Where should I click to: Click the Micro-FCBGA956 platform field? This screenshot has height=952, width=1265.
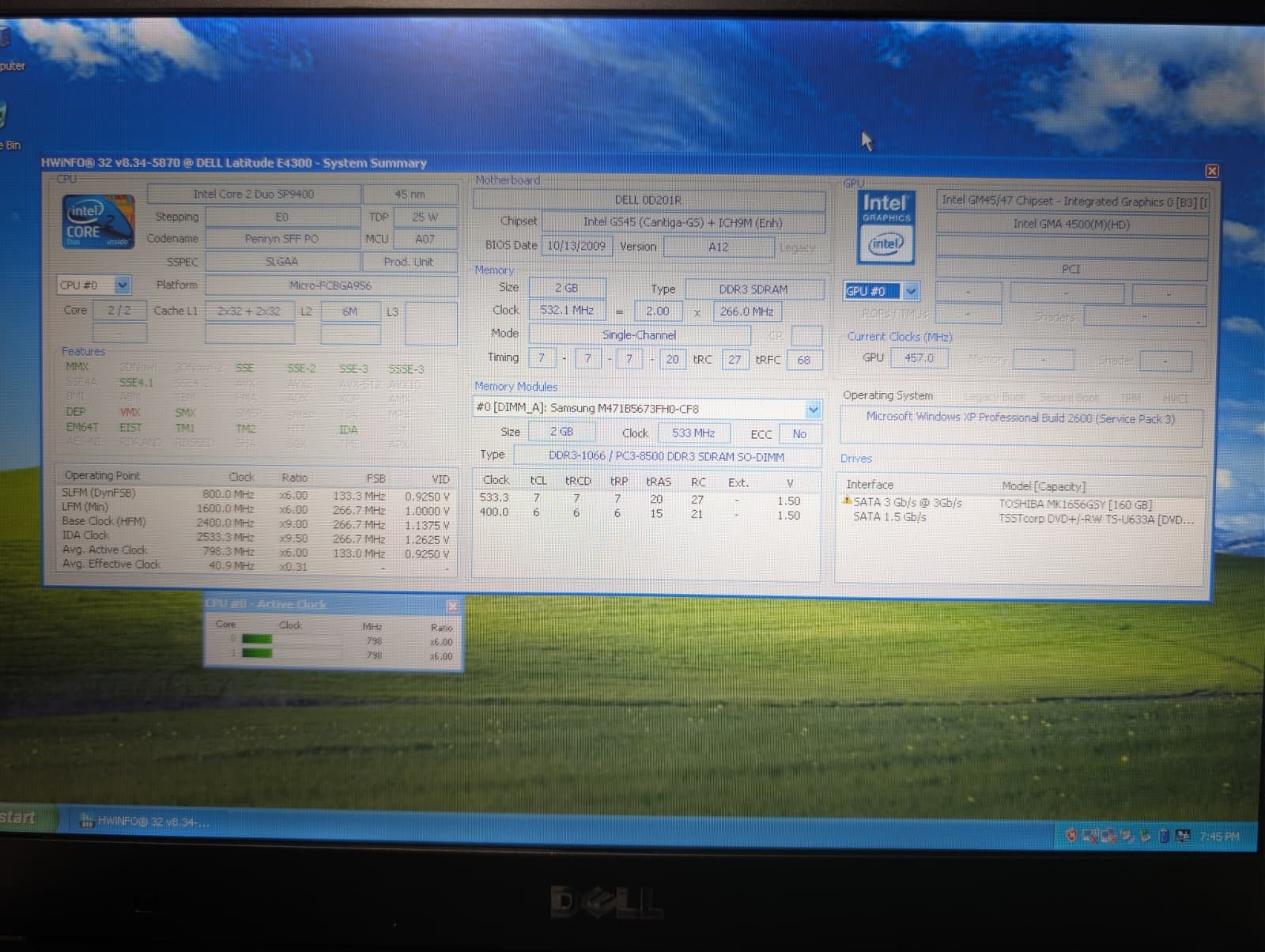coord(330,285)
